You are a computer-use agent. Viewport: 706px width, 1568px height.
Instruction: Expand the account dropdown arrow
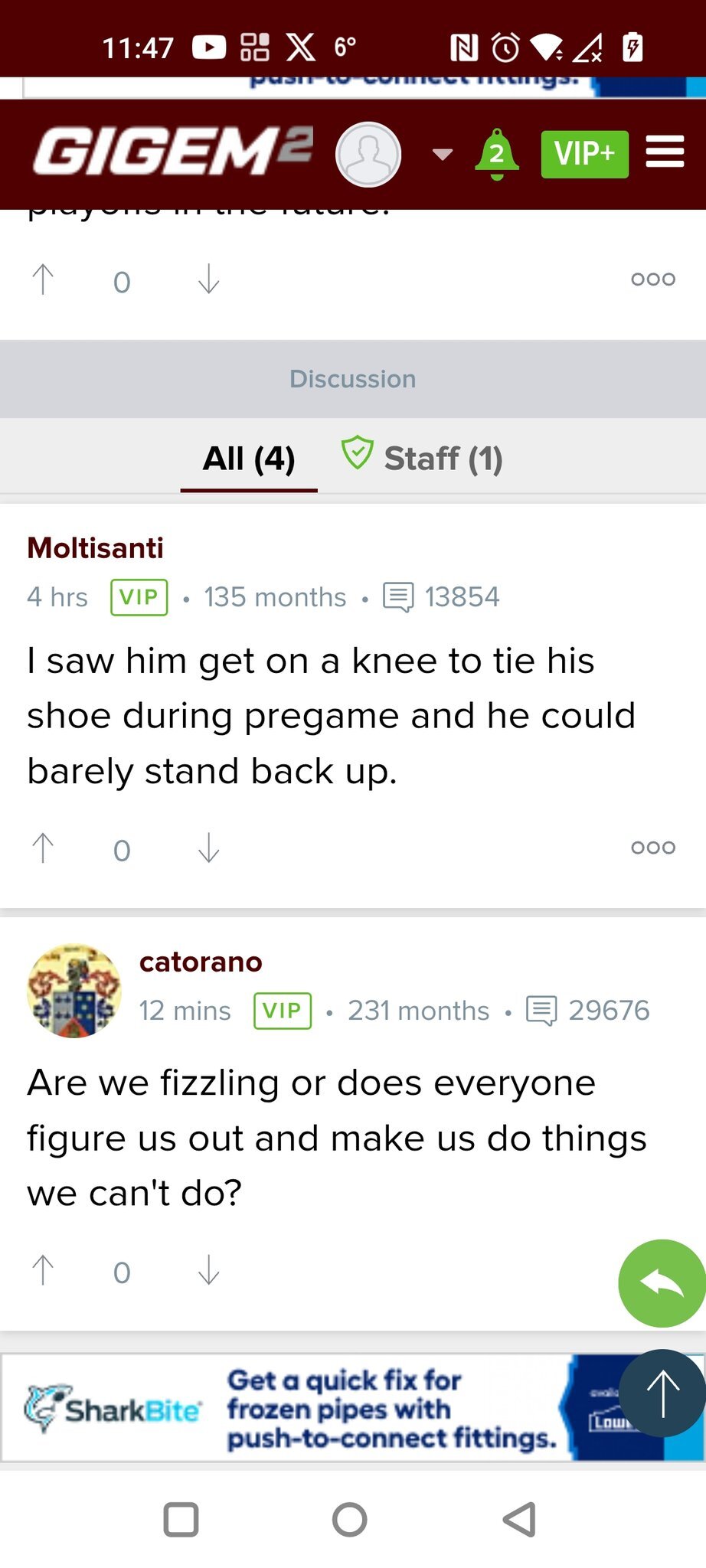coord(442,155)
